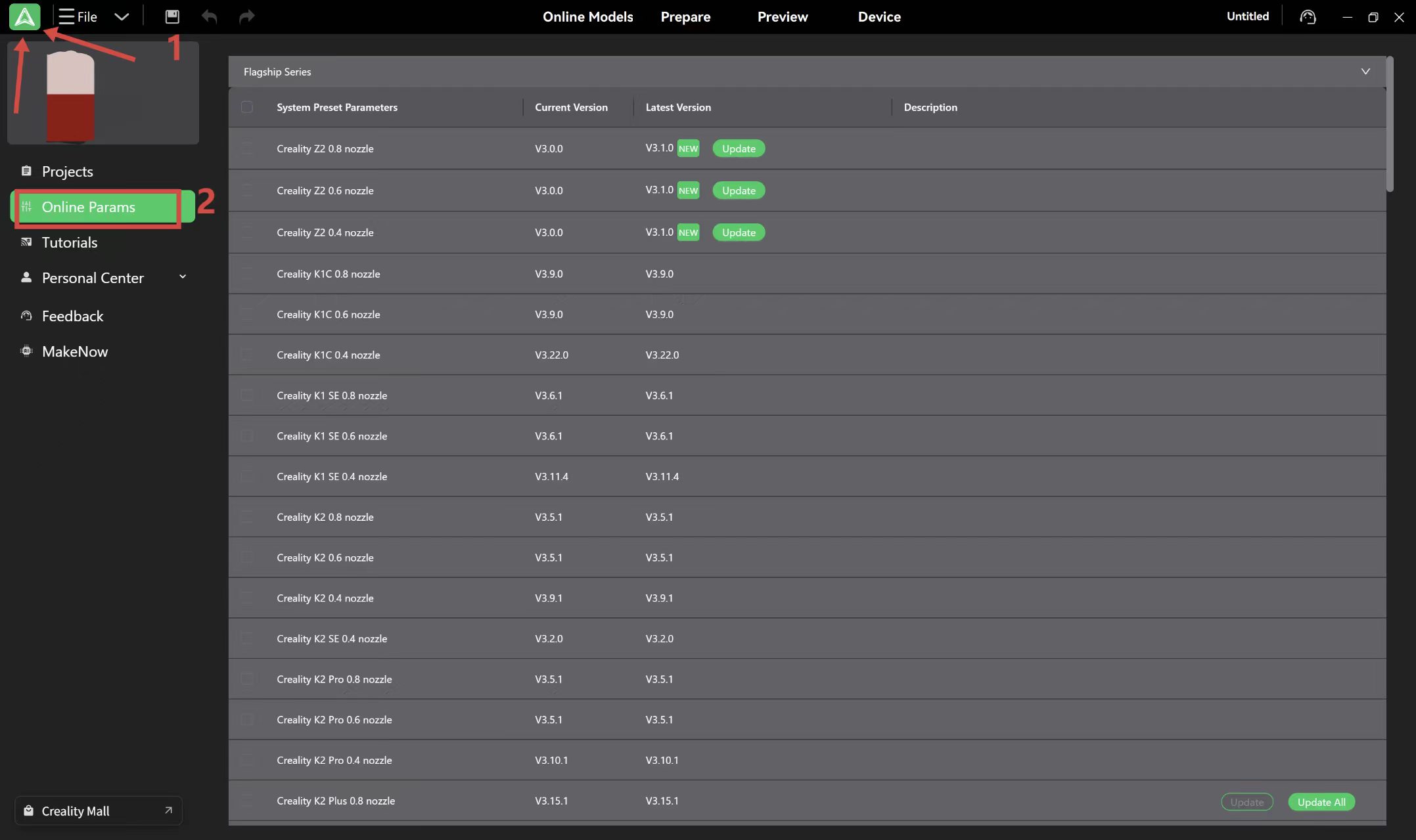Click the NEW badge on Z2 0.4 nozzle row
The width and height of the screenshot is (1416, 840).
pyautogui.click(x=688, y=232)
